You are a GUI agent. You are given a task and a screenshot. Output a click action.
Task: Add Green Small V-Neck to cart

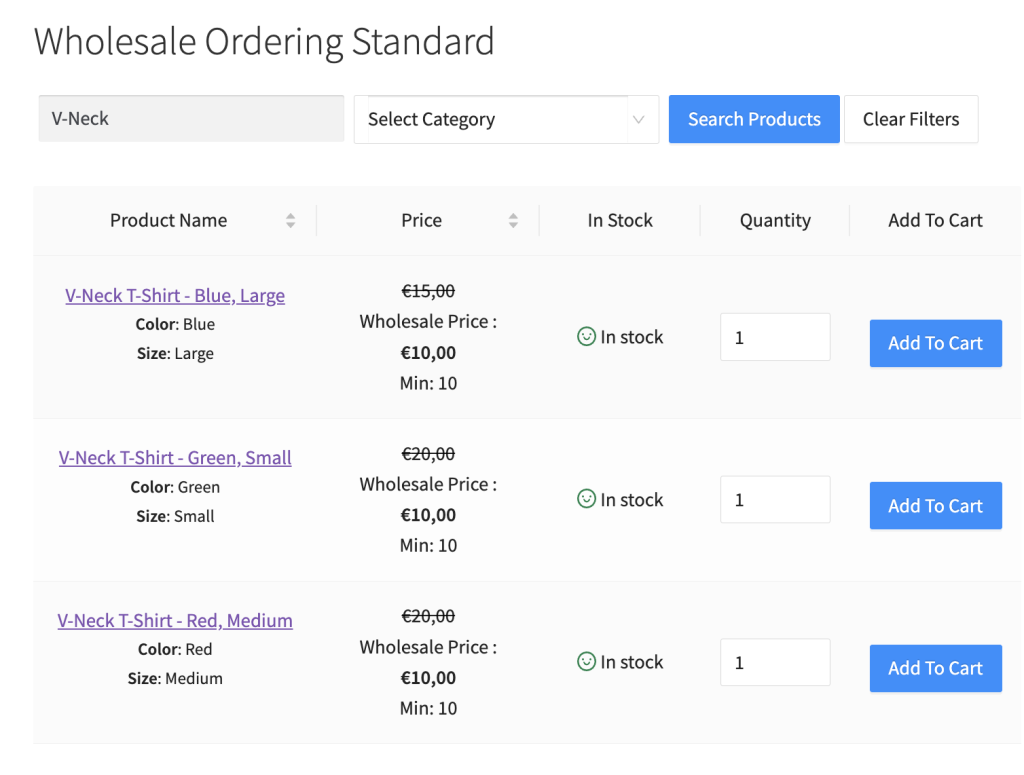935,506
